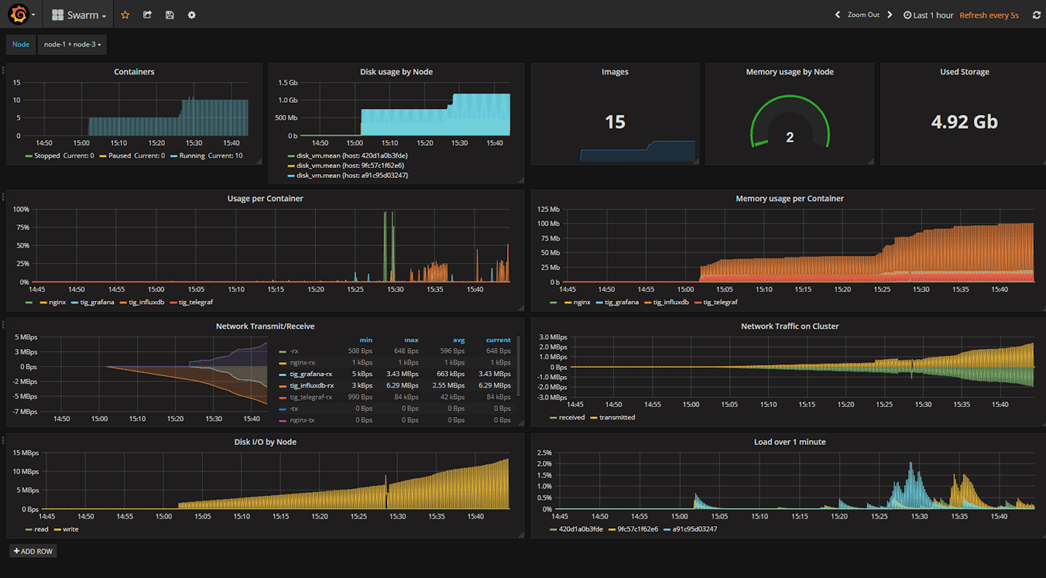
Task: Click the share dashboard icon
Action: (x=147, y=15)
